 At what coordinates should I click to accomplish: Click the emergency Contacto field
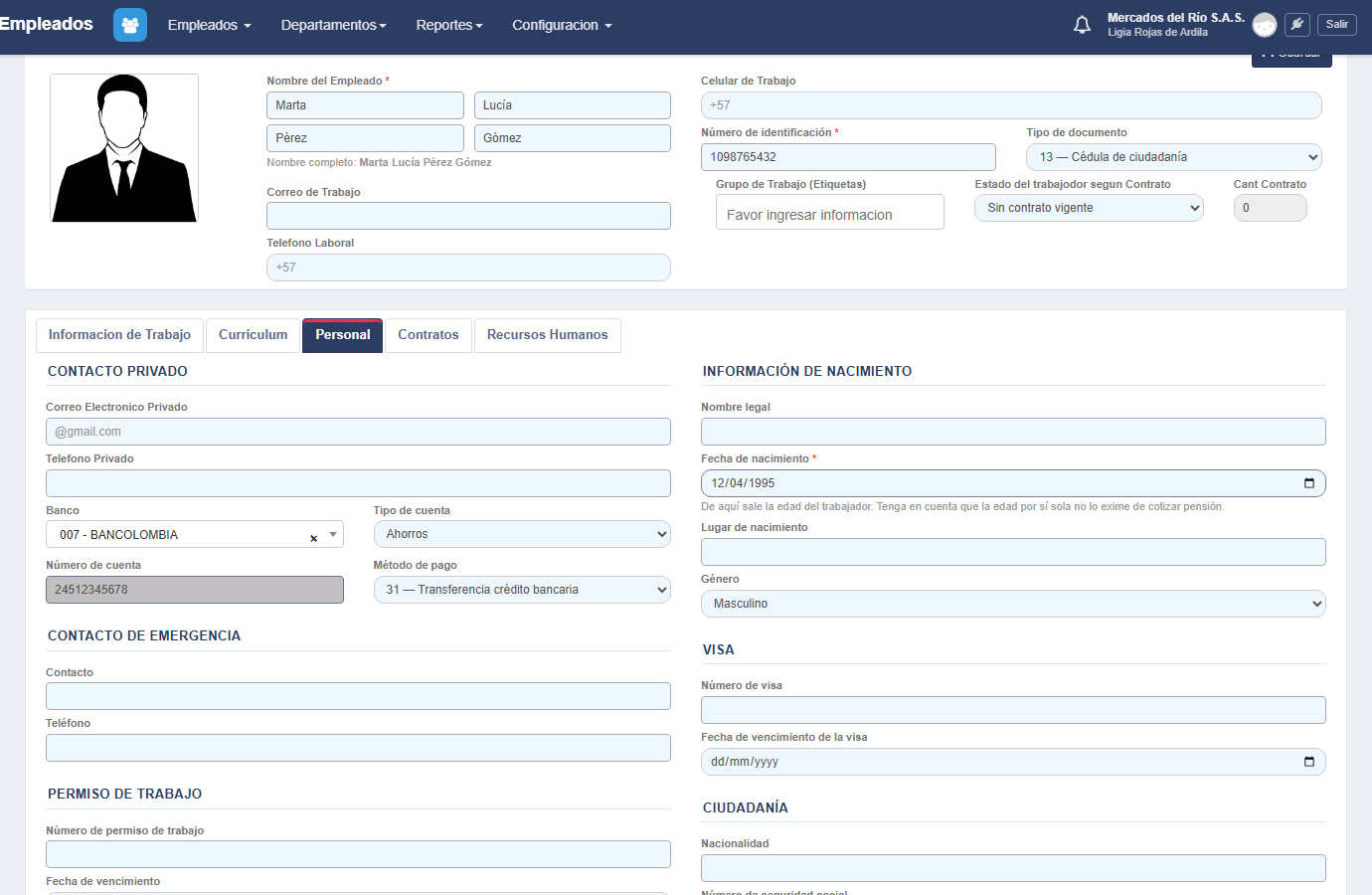pos(358,696)
